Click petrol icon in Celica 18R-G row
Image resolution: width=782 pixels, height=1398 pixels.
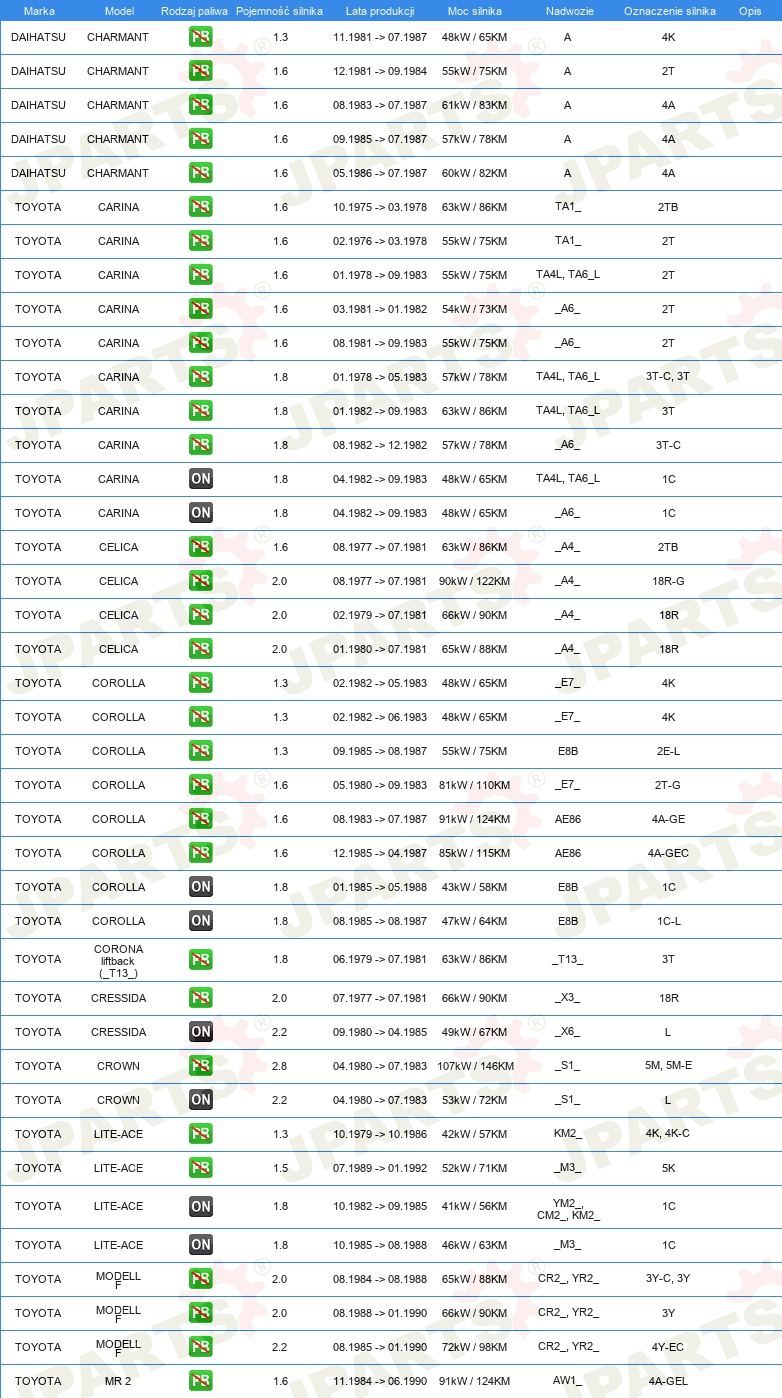(x=201, y=581)
